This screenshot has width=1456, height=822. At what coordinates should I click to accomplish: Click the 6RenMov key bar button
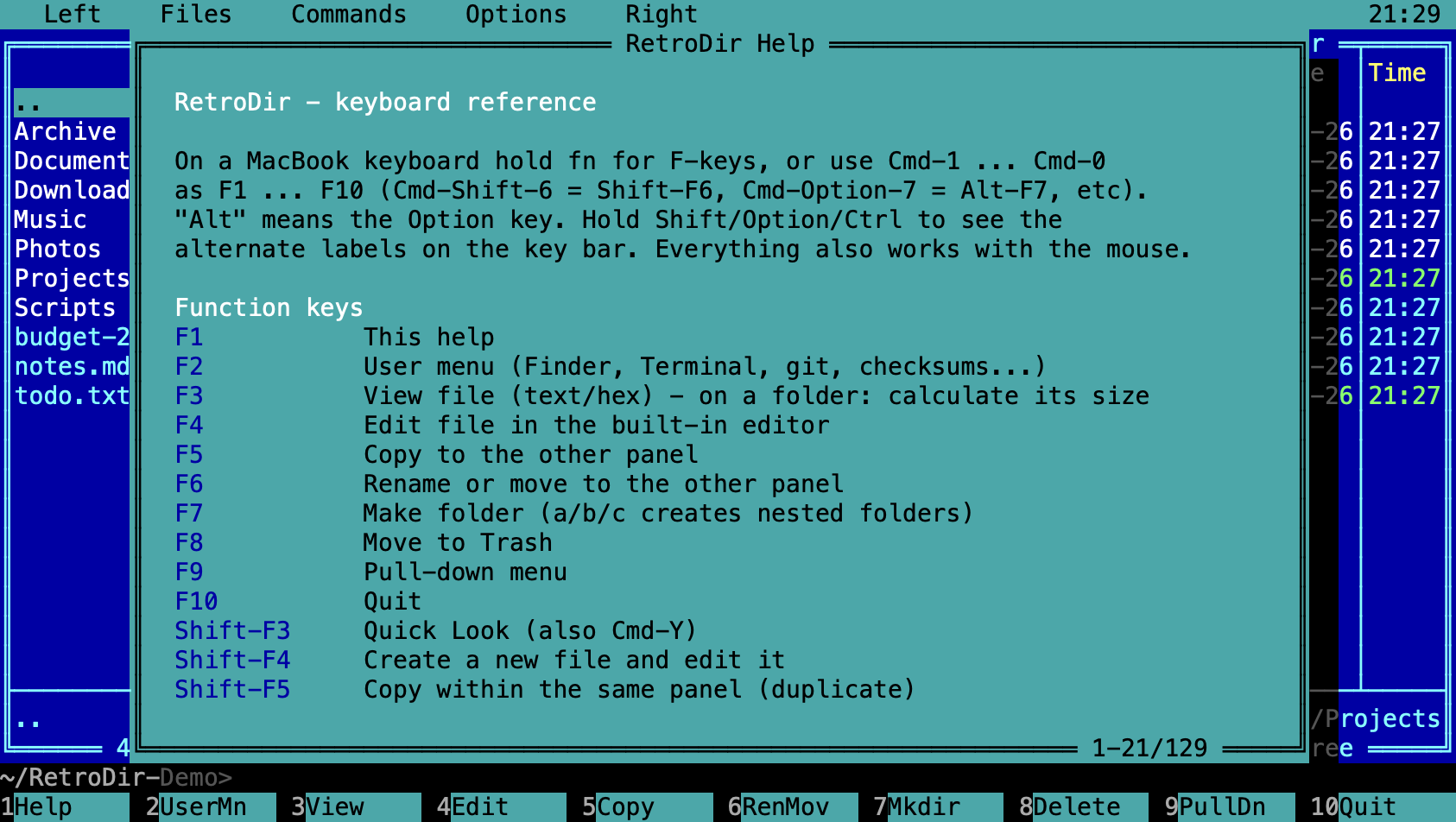click(x=793, y=807)
